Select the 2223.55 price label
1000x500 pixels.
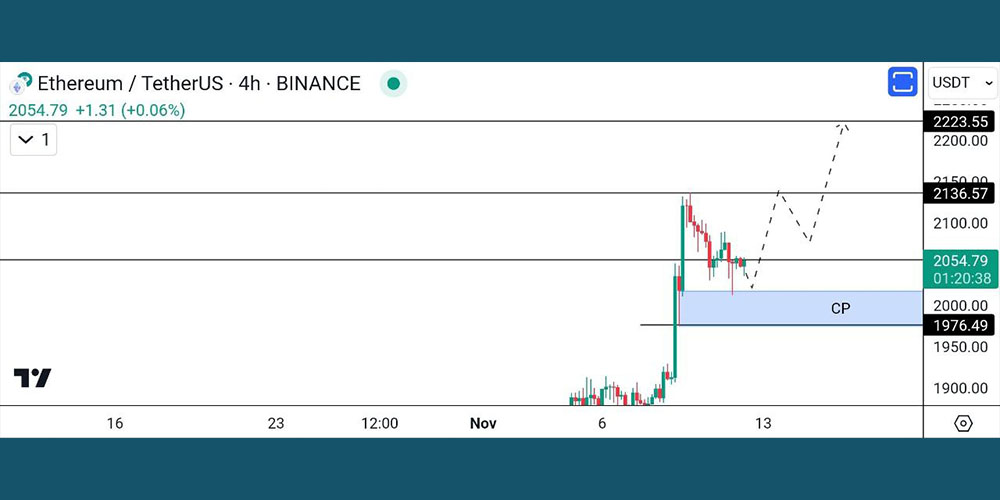961,121
